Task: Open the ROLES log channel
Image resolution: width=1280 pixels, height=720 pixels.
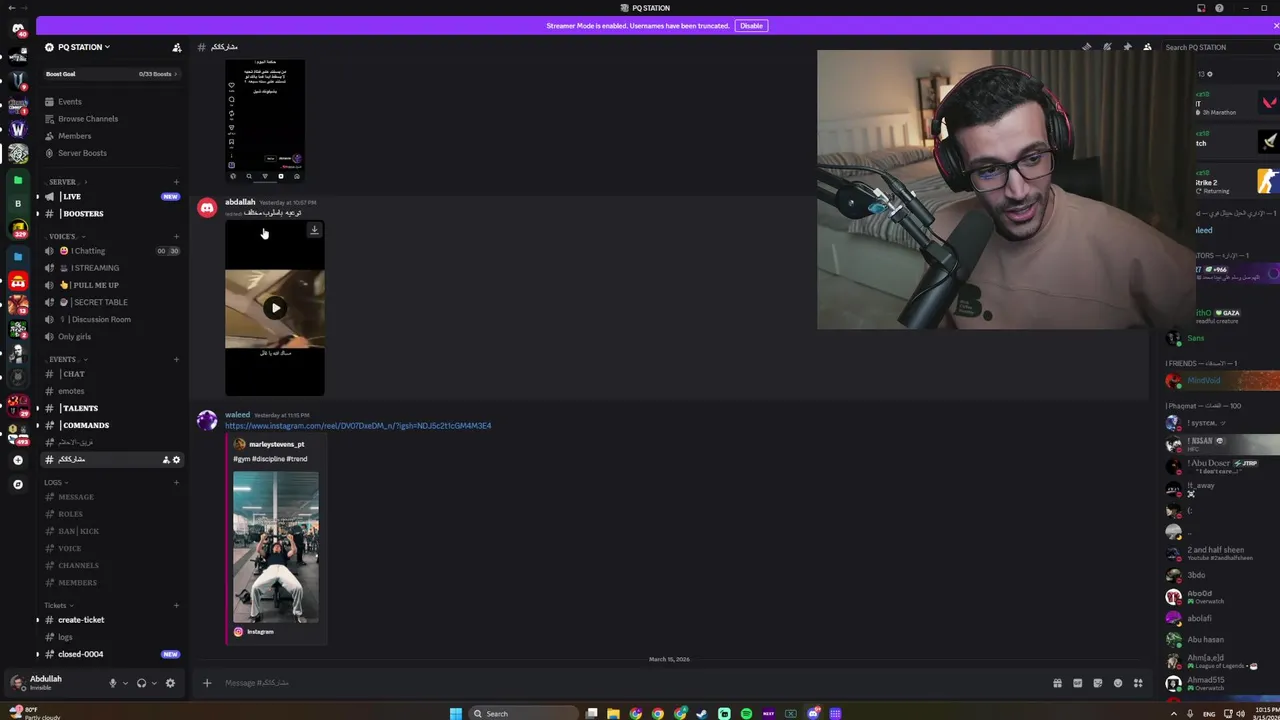Action: [111, 514]
